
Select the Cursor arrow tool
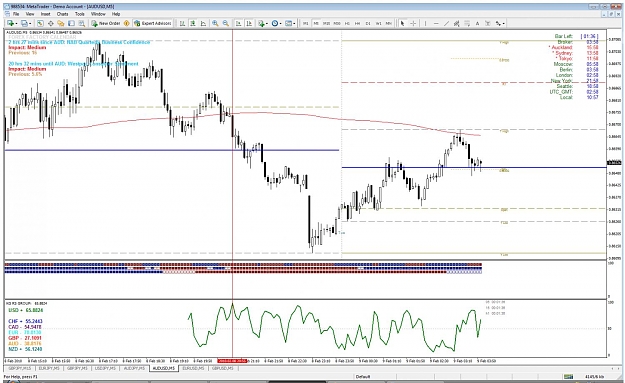(x=403, y=24)
